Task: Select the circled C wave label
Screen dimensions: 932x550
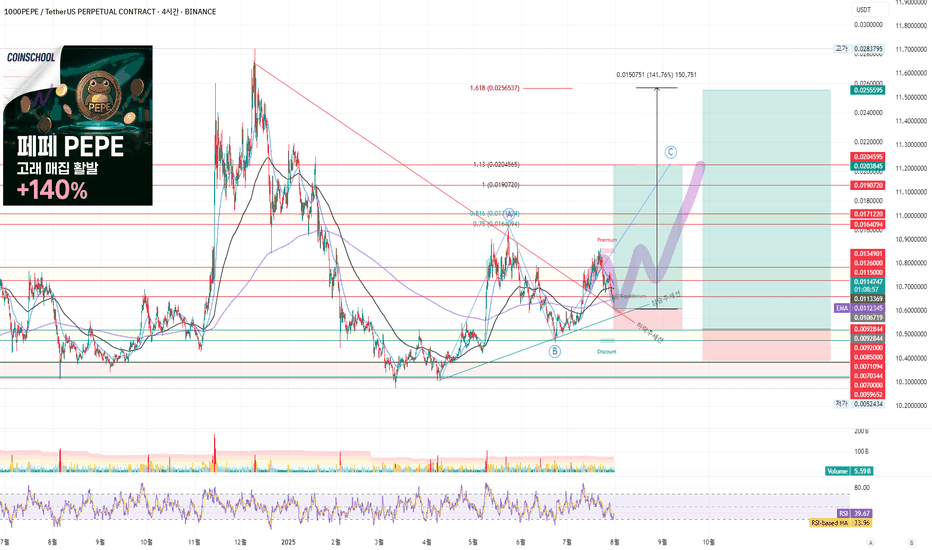Action: [x=670, y=152]
